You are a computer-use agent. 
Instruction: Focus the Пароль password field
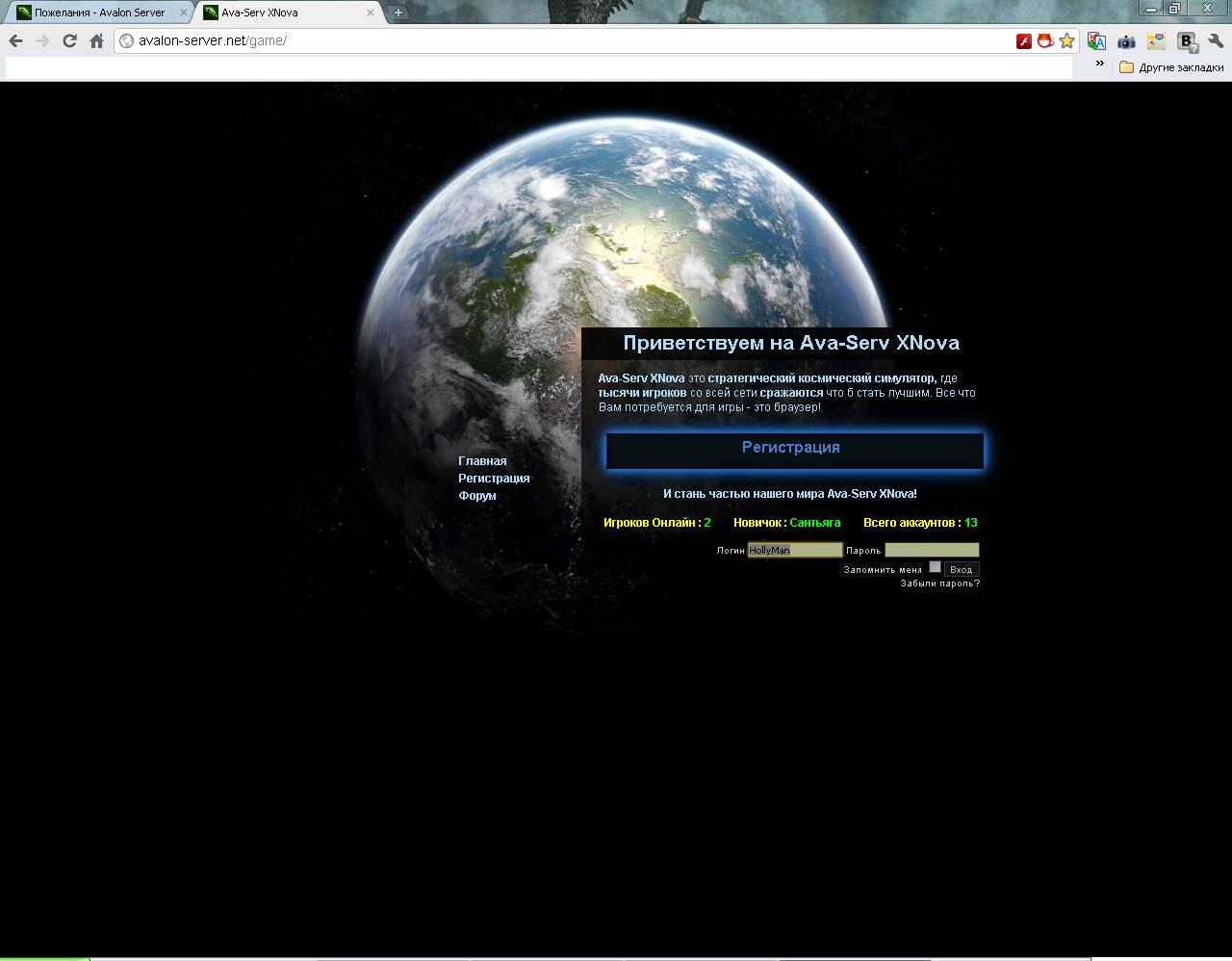pos(931,550)
